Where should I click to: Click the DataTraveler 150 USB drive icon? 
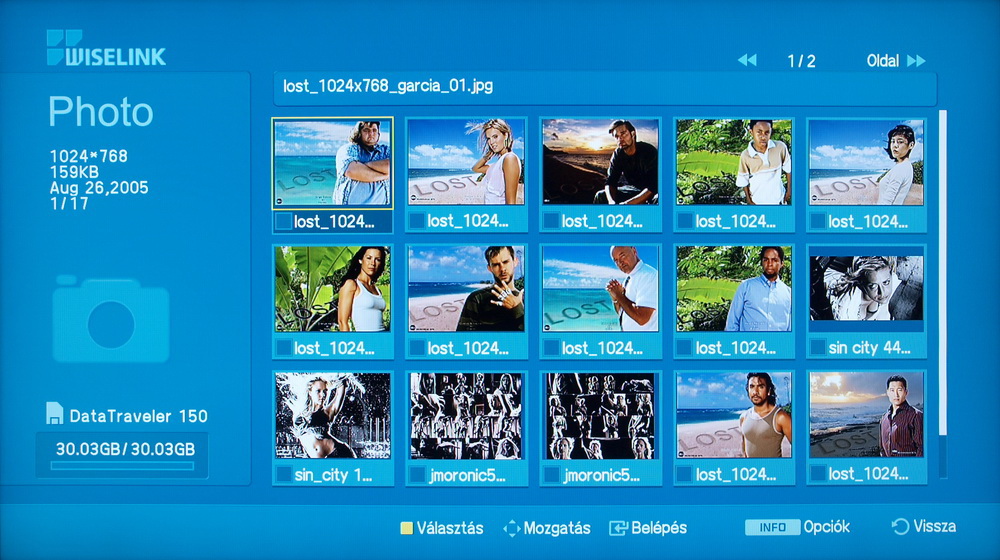(54, 414)
